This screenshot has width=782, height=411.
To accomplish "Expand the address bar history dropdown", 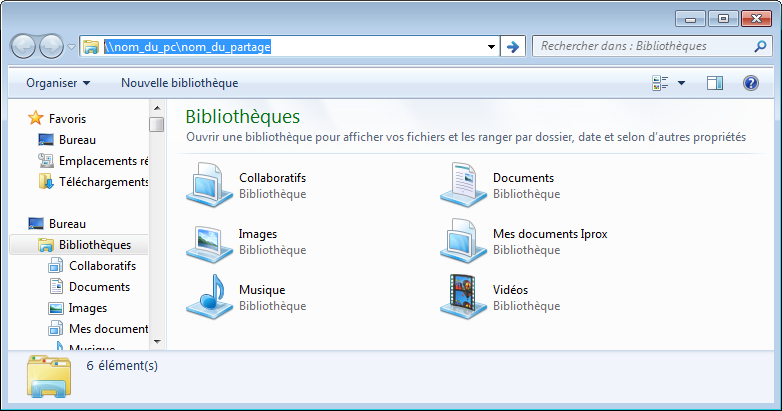I will point(491,46).
